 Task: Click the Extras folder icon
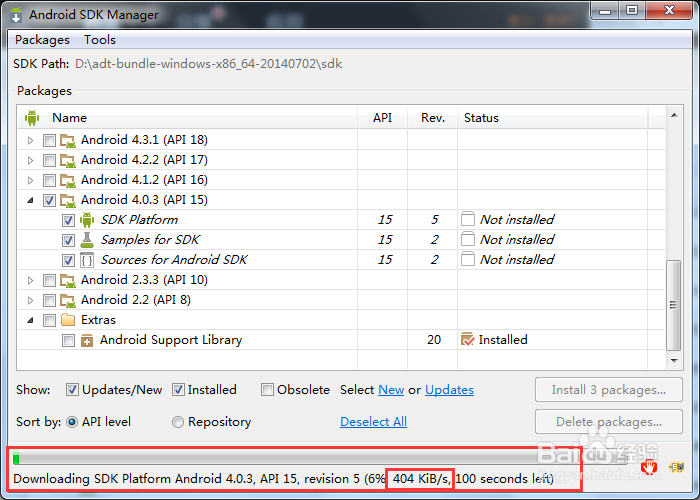(x=68, y=320)
